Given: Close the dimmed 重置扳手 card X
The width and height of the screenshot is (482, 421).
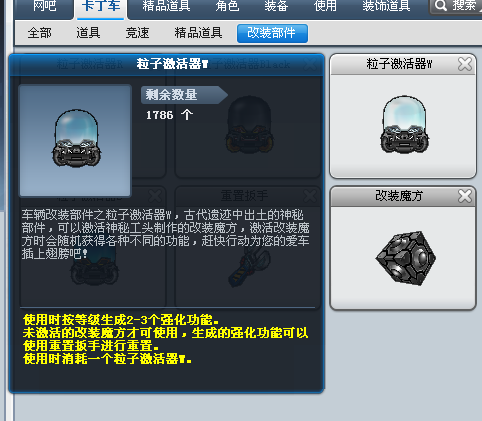Looking at the screenshot, I should tap(310, 196).
